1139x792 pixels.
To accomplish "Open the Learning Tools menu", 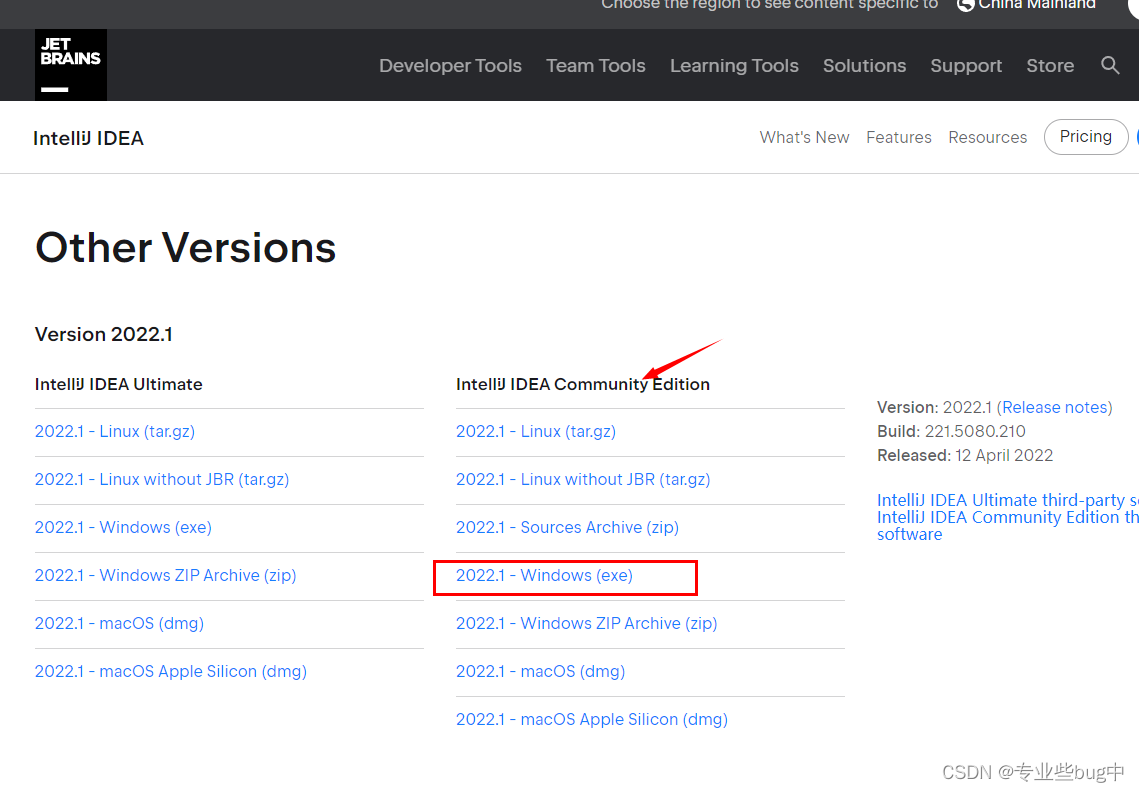I will pyautogui.click(x=734, y=65).
